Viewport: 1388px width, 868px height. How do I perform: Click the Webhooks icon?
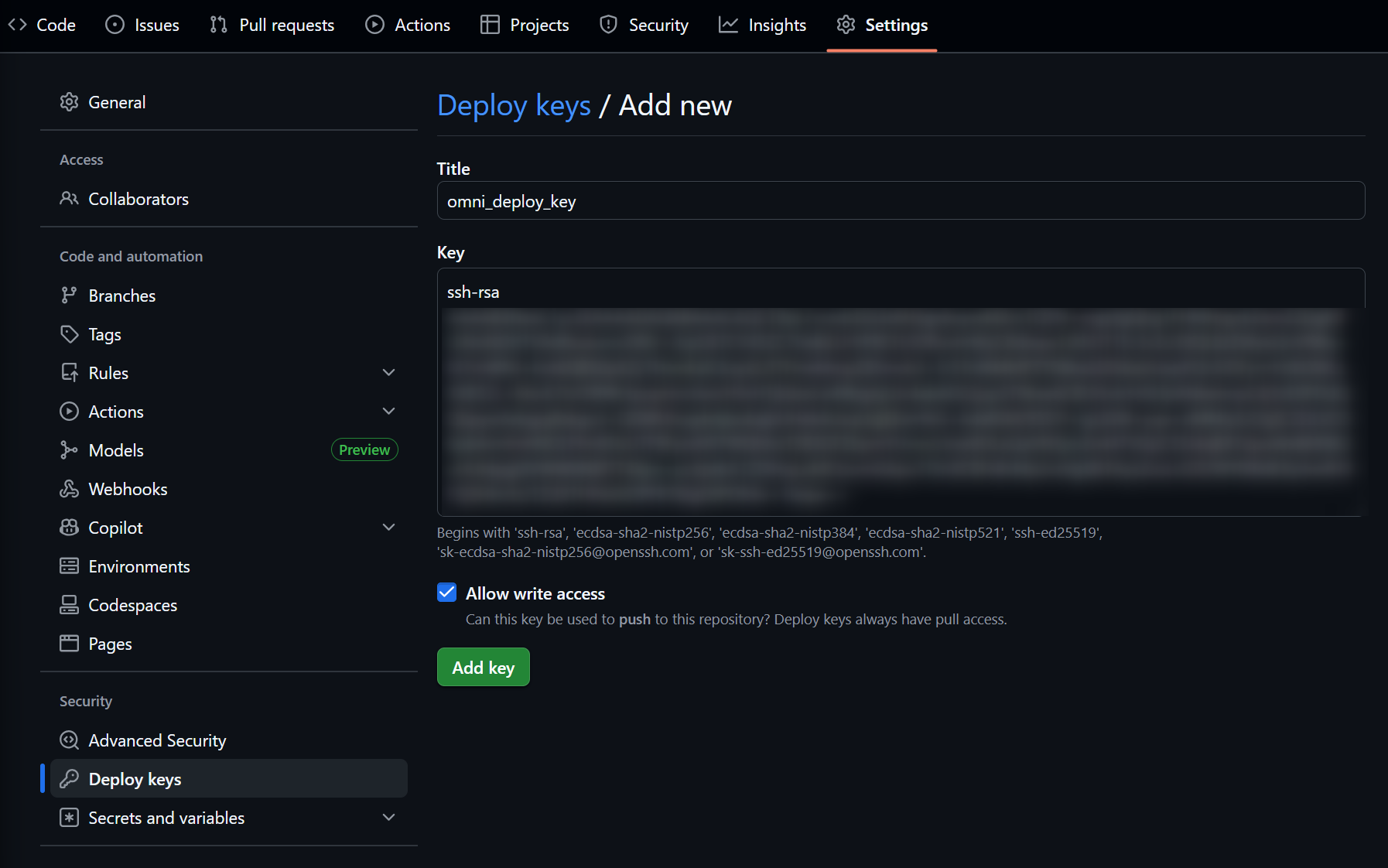[69, 489]
